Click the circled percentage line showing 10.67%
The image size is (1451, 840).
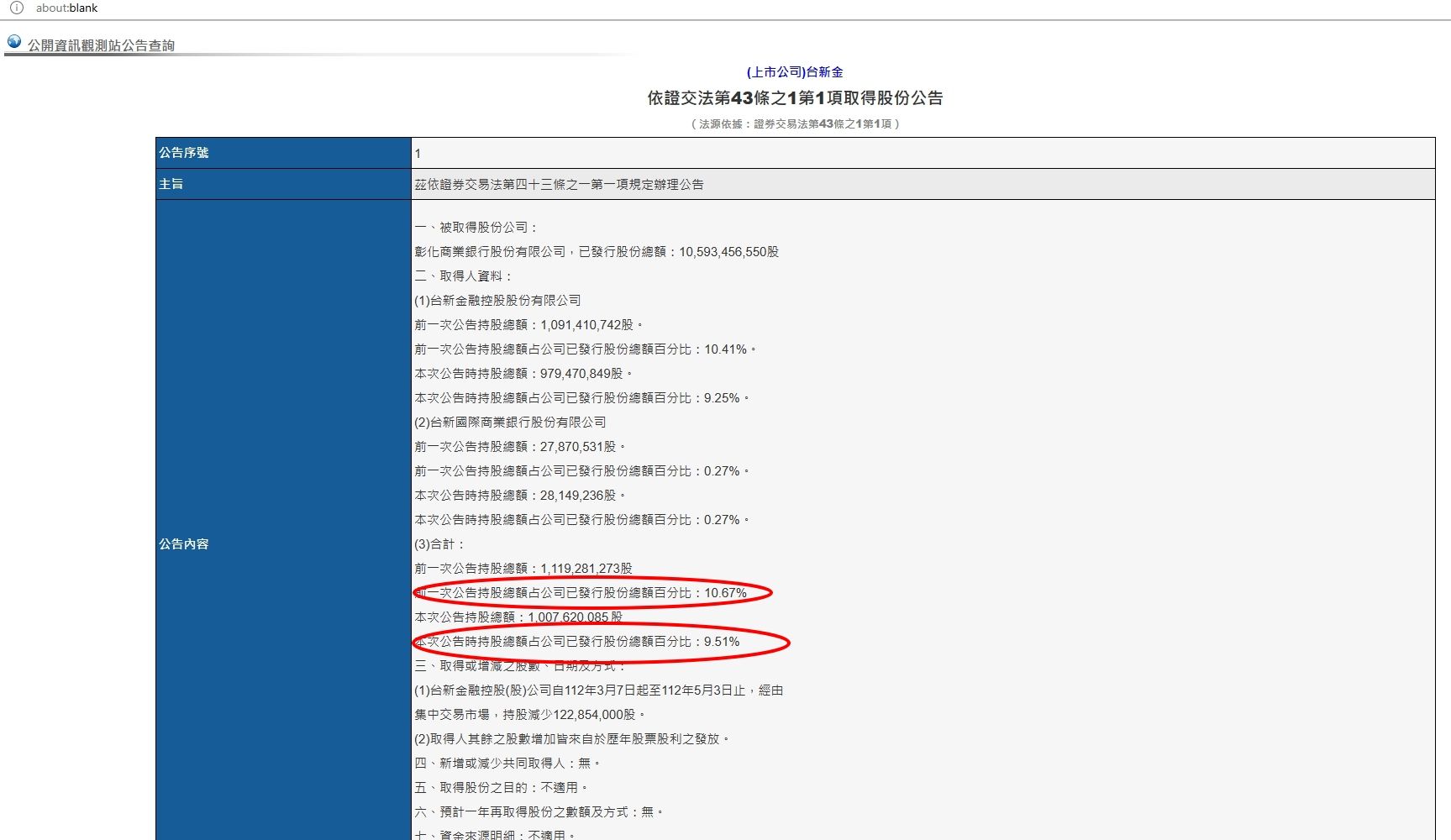pyautogui.click(x=581, y=592)
